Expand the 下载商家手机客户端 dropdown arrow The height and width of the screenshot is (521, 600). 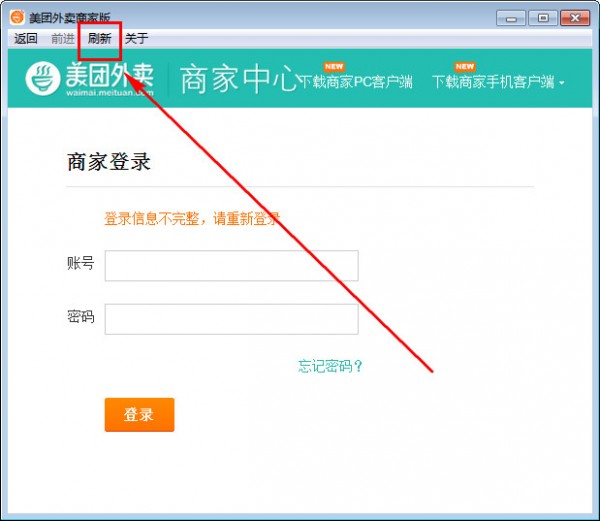pyautogui.click(x=562, y=84)
